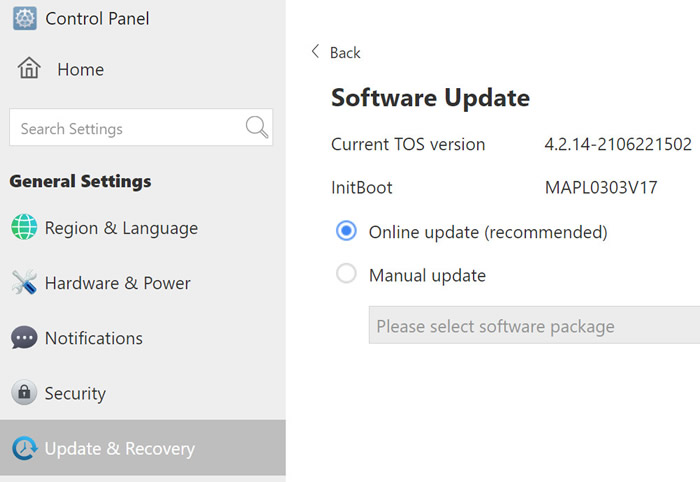Select the Manual update radio button
The height and width of the screenshot is (482, 700).
[x=346, y=274]
